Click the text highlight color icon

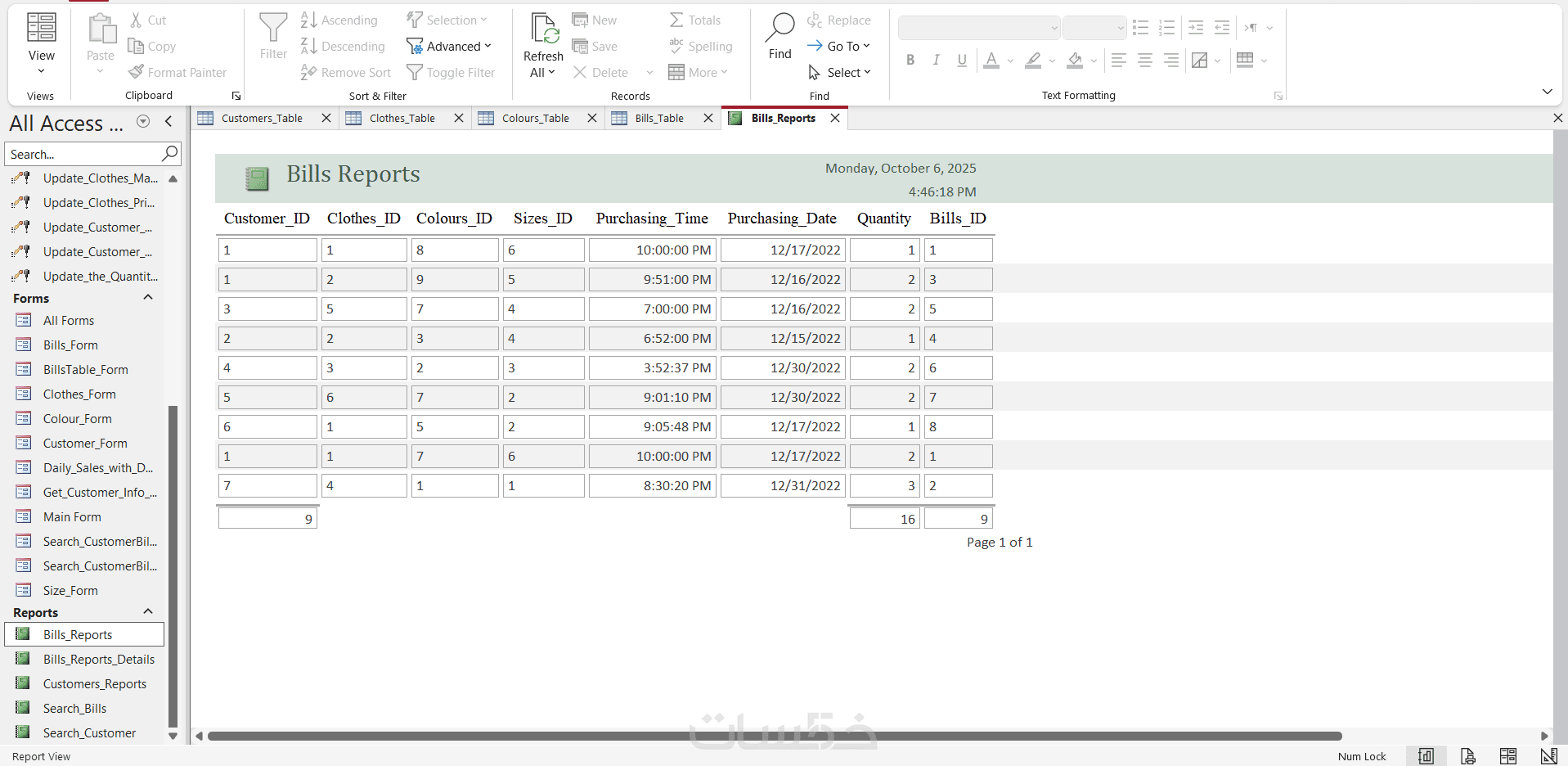point(1033,60)
